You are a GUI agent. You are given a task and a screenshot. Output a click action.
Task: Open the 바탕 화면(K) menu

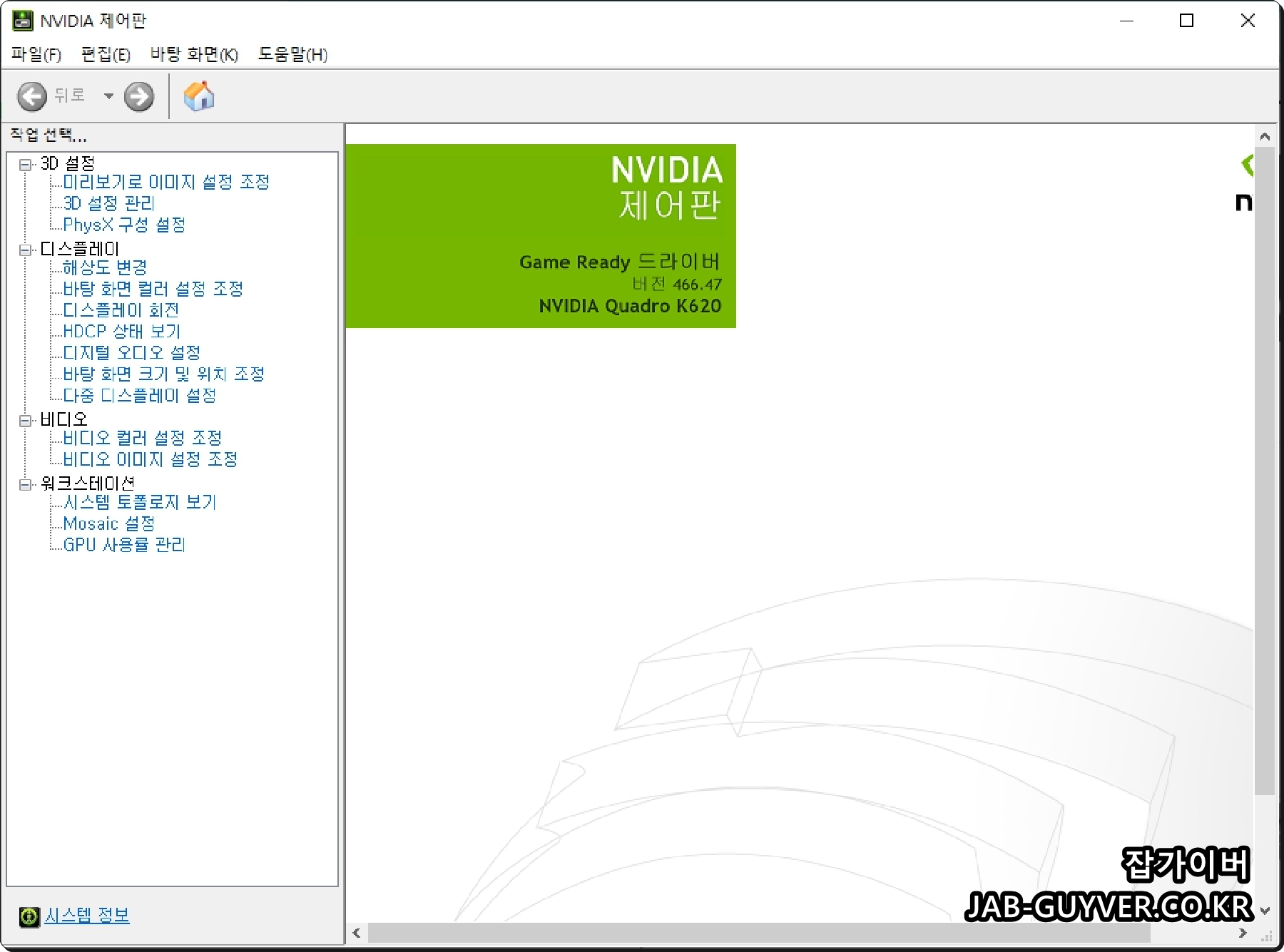(x=194, y=54)
